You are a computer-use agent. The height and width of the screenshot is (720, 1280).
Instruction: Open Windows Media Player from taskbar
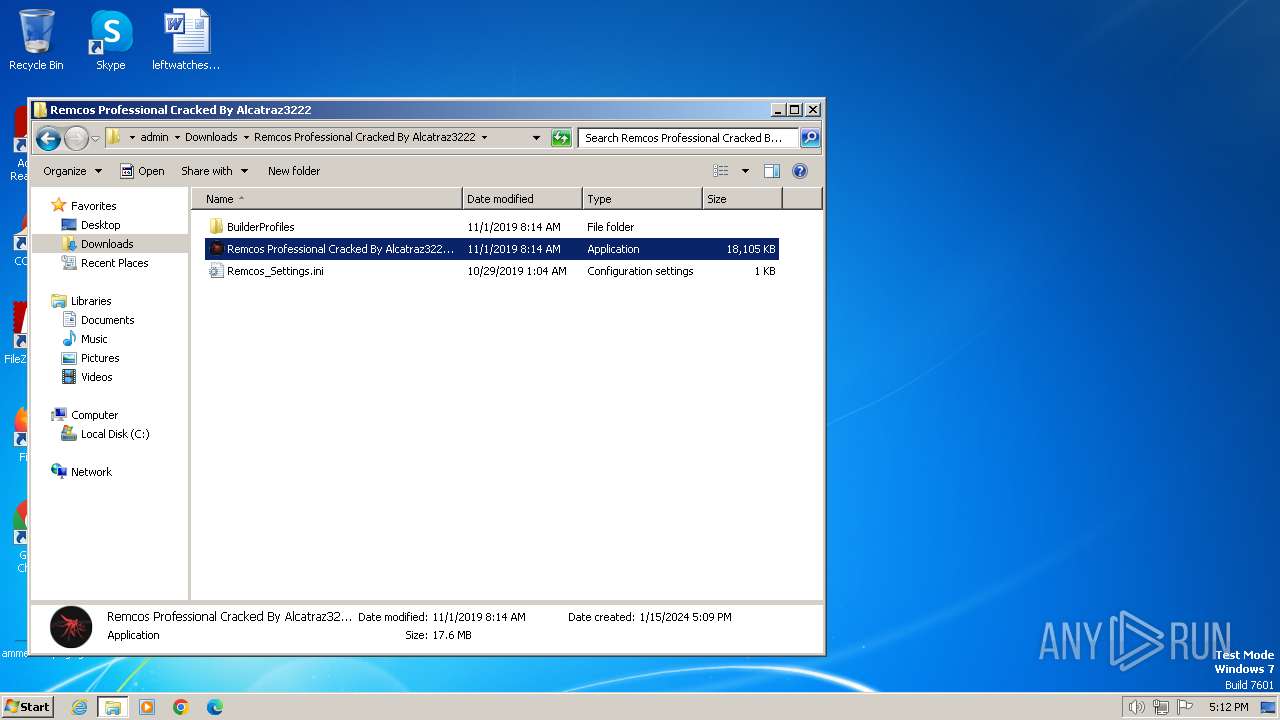pos(147,707)
